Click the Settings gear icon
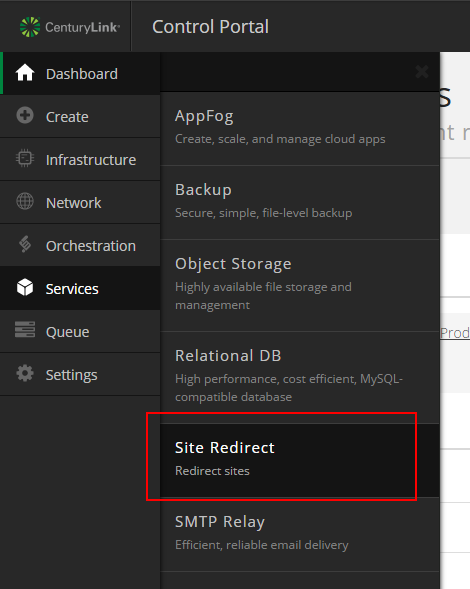Viewport: 470px width, 589px height. (25, 373)
